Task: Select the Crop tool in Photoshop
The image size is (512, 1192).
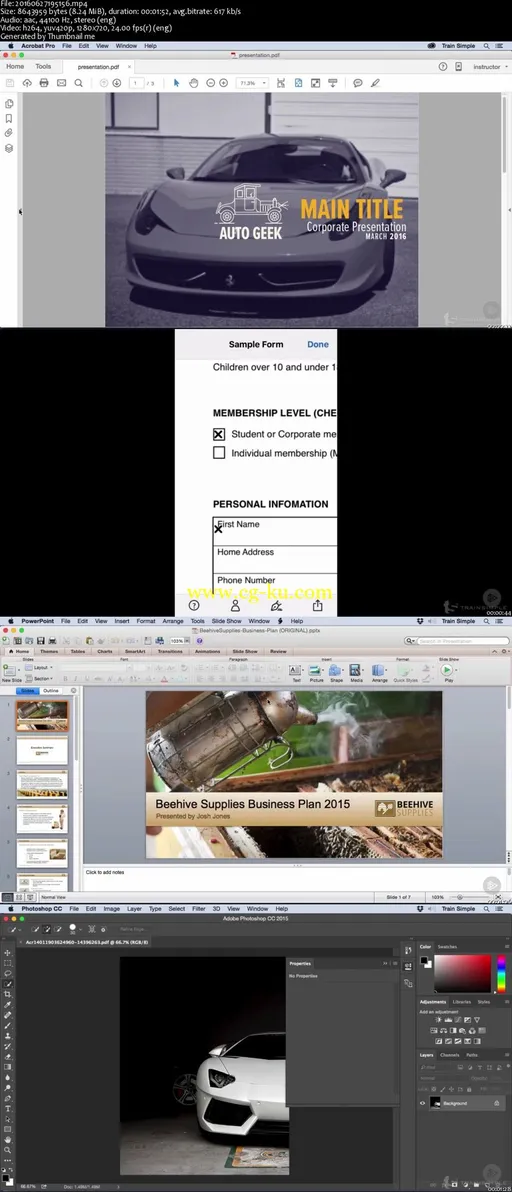Action: [8, 994]
